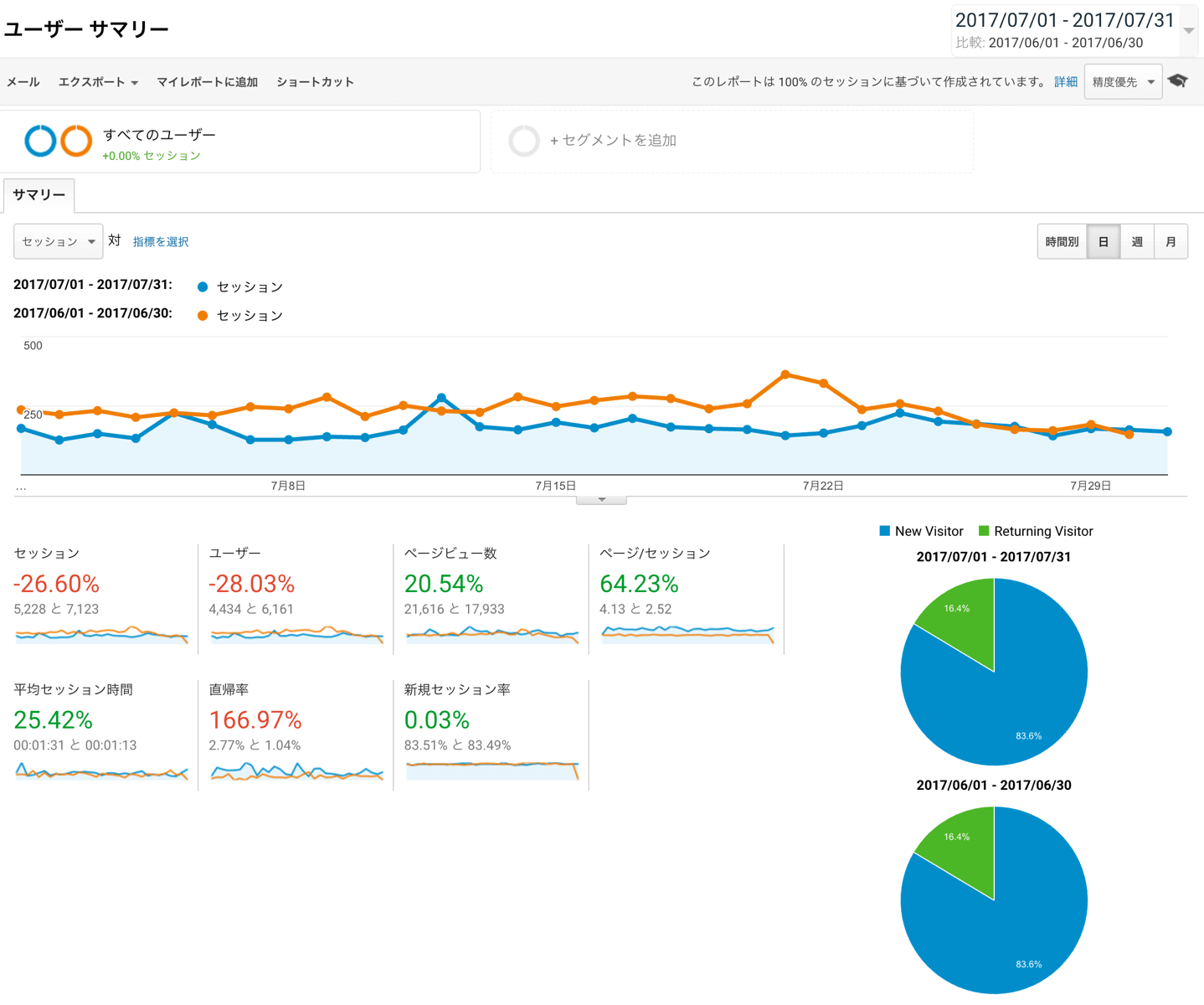Click the 0.03% new session rate value

[x=437, y=720]
